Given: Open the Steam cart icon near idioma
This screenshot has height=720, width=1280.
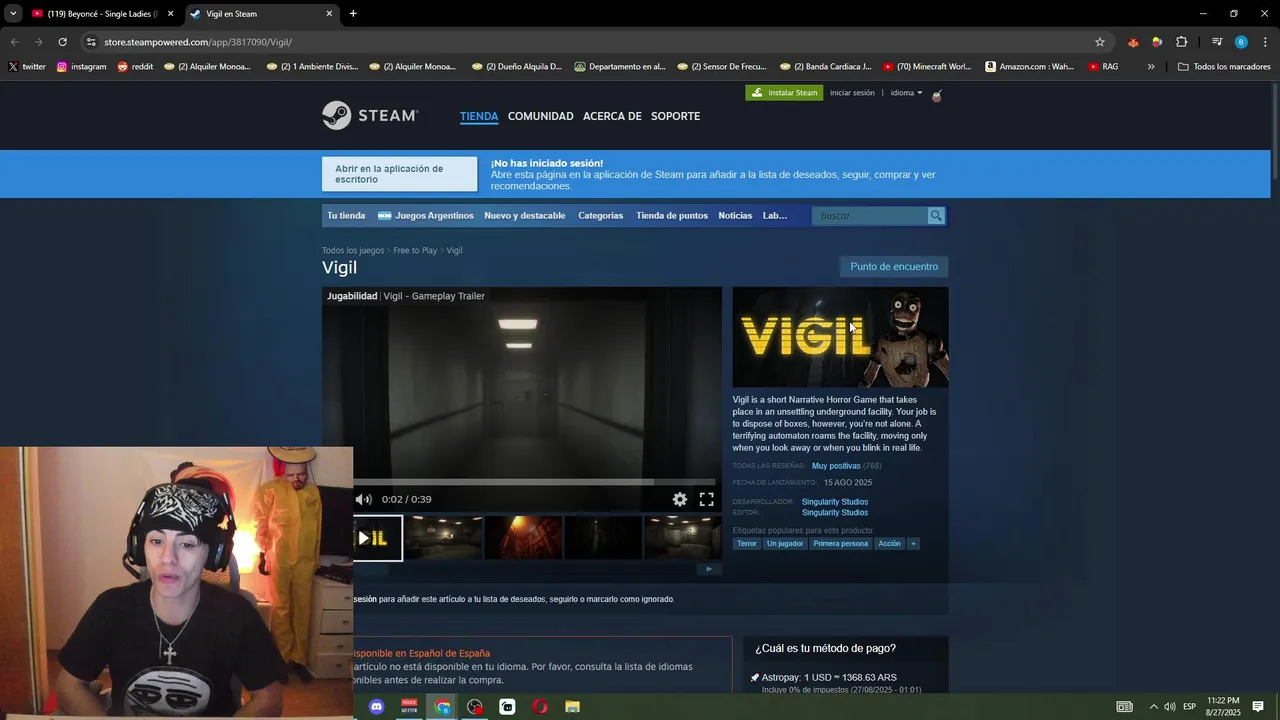Looking at the screenshot, I should click(937, 95).
